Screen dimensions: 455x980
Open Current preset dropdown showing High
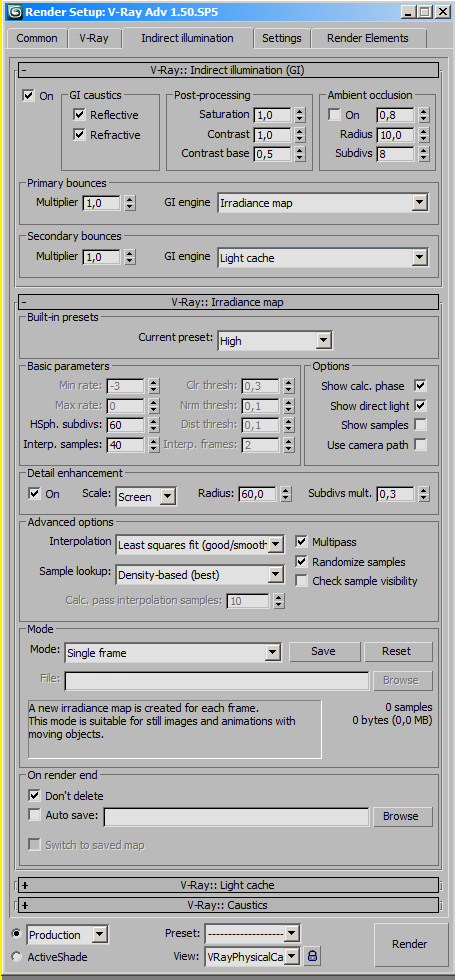275,341
